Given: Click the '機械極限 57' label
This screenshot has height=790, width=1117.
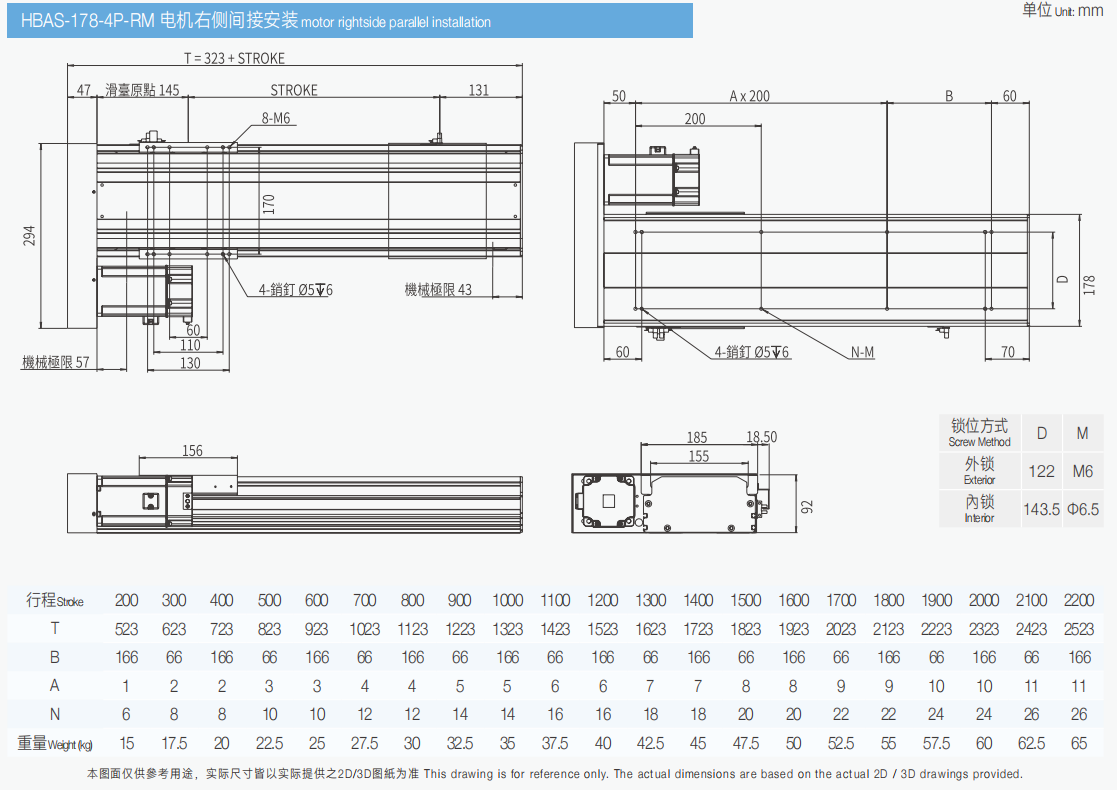Looking at the screenshot, I should tap(56, 362).
